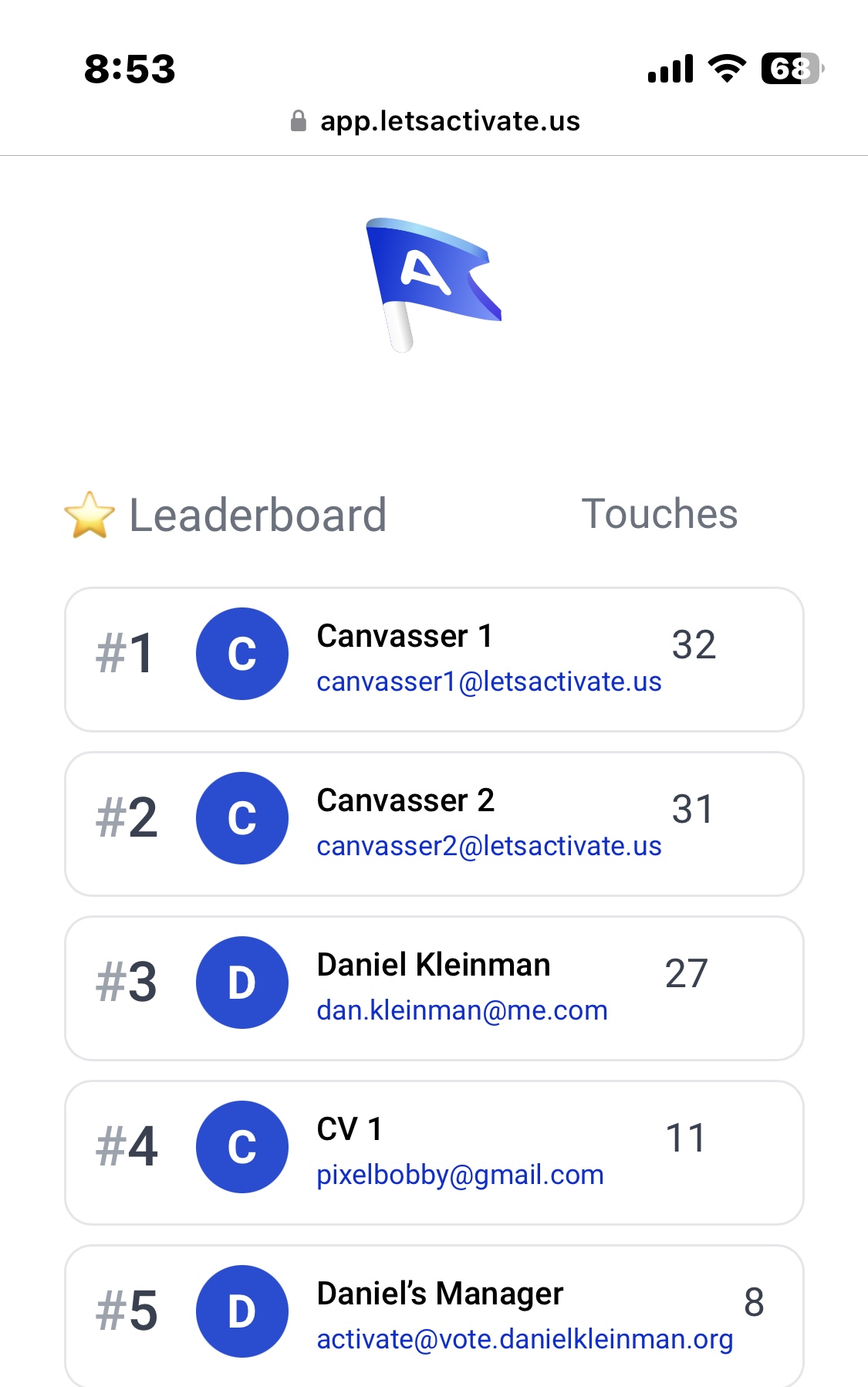This screenshot has width=868, height=1387.
Task: Tap the Leaderboard heading text
Action: click(x=258, y=516)
